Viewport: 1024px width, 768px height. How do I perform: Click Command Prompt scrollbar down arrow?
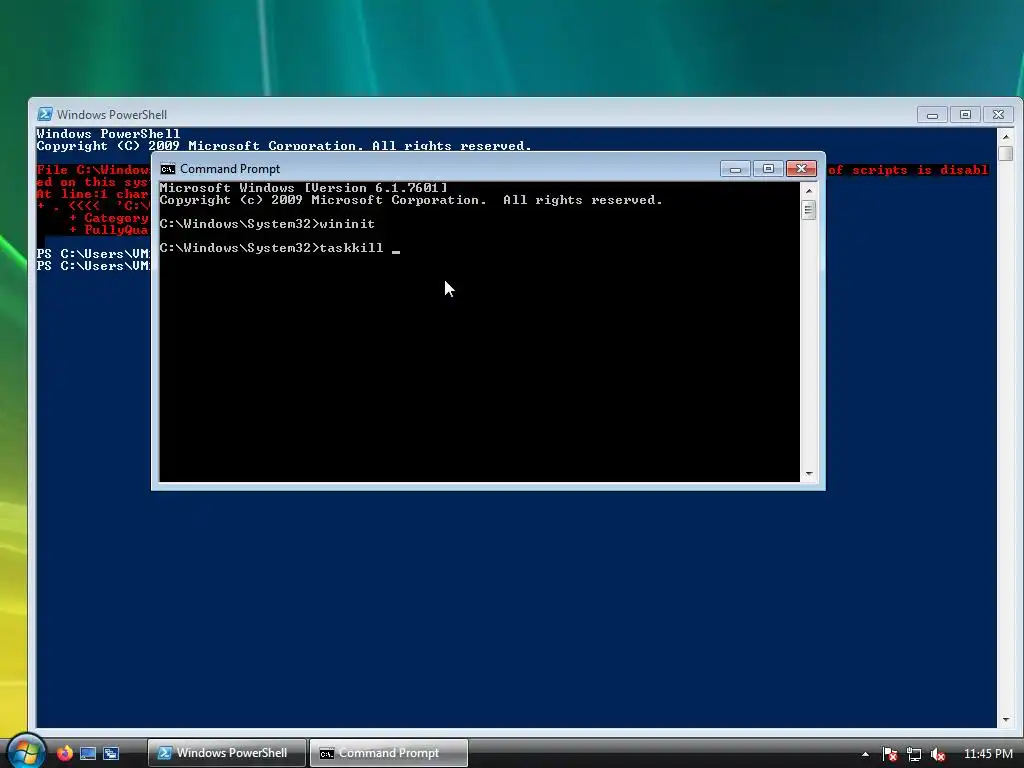[x=808, y=474]
